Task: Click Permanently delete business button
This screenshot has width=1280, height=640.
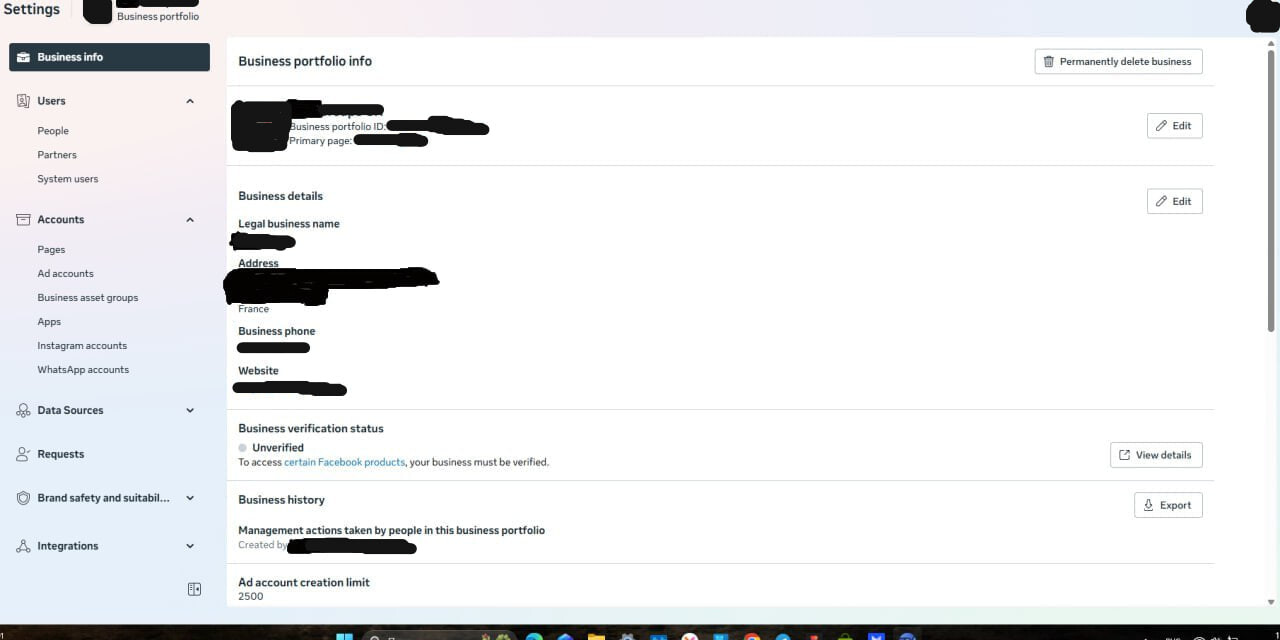Action: pos(1118,62)
